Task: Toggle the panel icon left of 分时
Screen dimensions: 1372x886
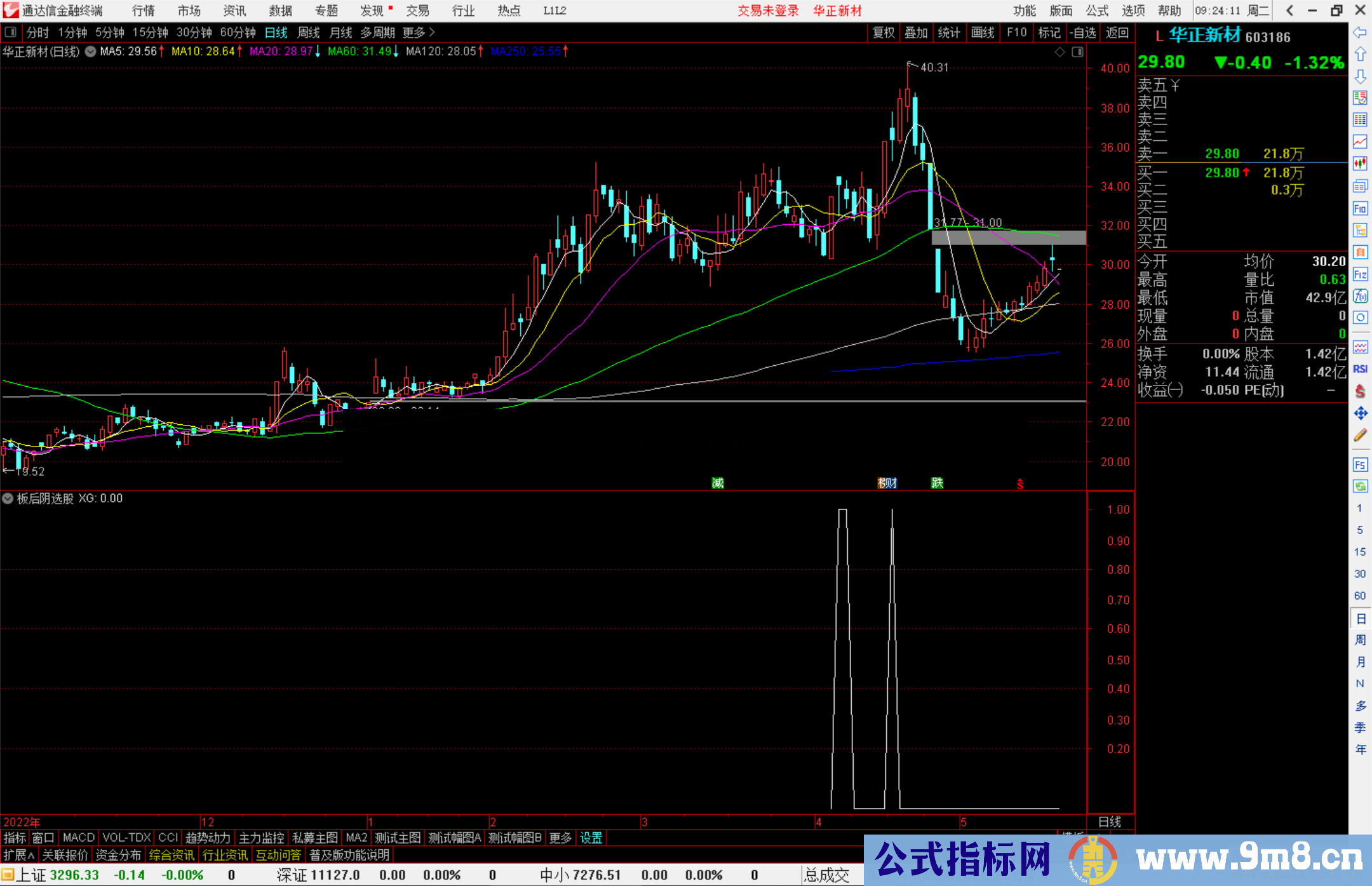Action: point(11,32)
